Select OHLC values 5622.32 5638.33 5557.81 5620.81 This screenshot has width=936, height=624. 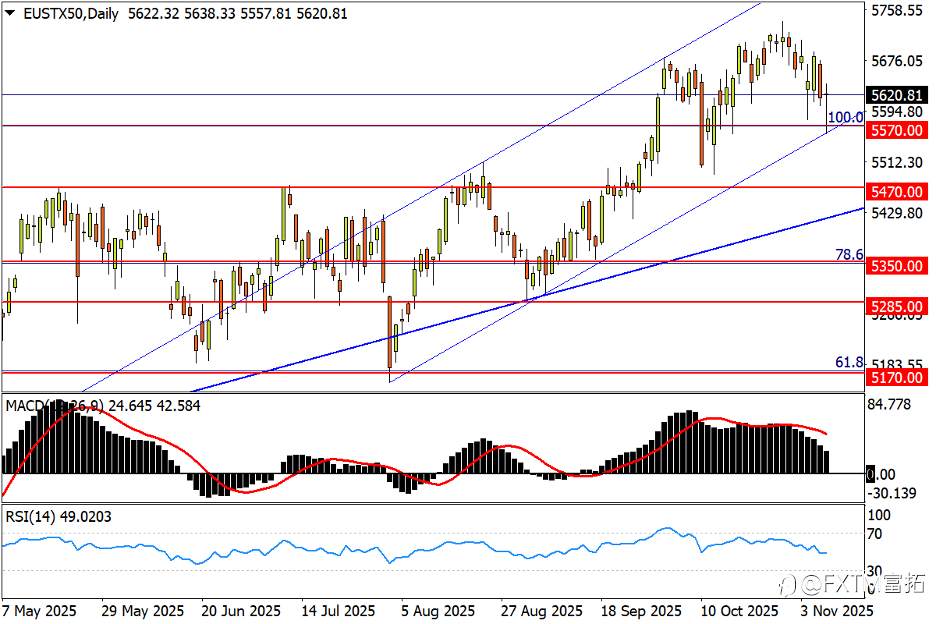click(238, 13)
